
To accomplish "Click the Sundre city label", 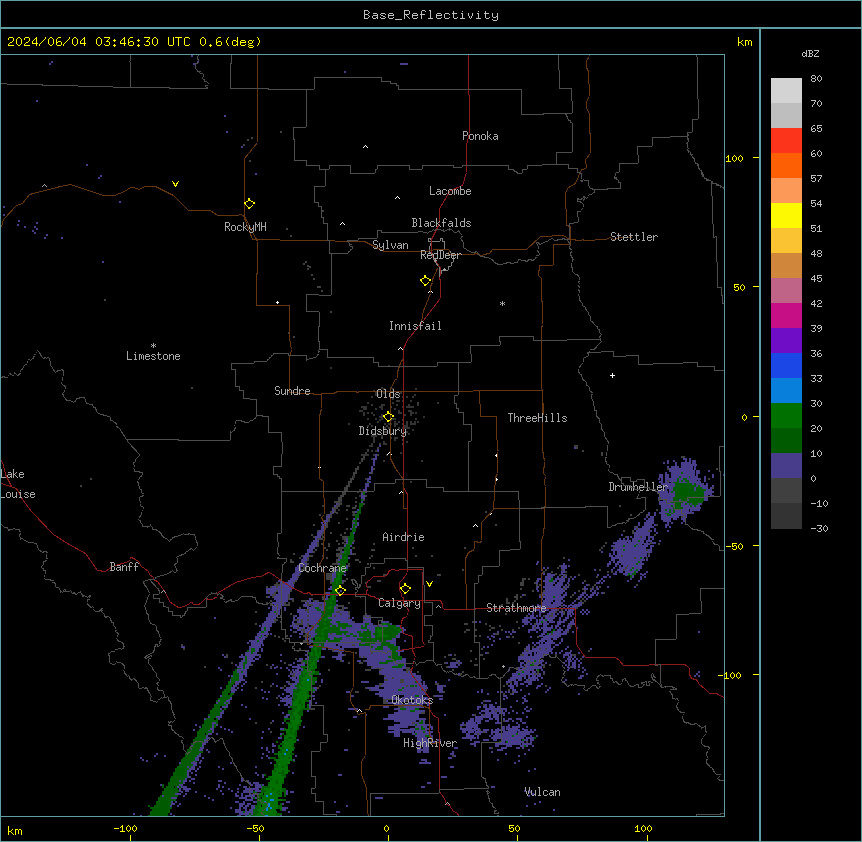I will pos(292,391).
